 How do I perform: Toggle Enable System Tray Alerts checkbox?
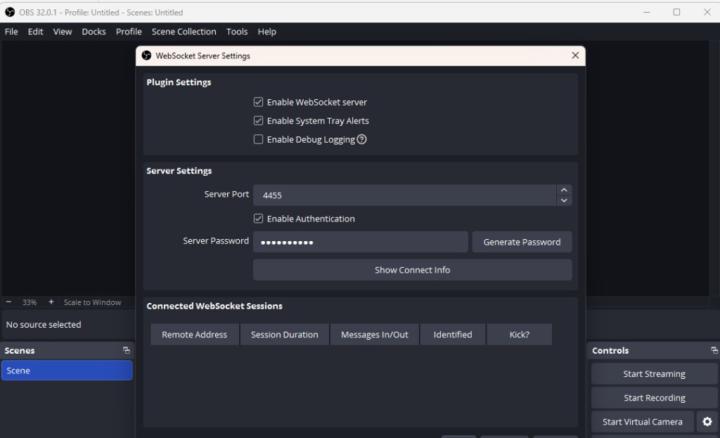[259, 121]
